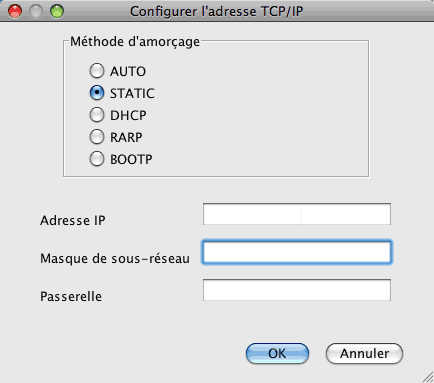434x383 pixels.
Task: Confirm settings with the OK button
Action: (x=277, y=353)
